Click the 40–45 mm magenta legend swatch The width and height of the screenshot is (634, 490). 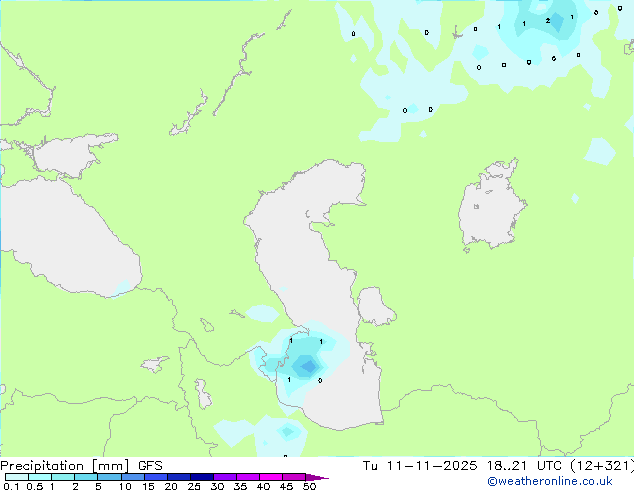[x=271, y=477]
